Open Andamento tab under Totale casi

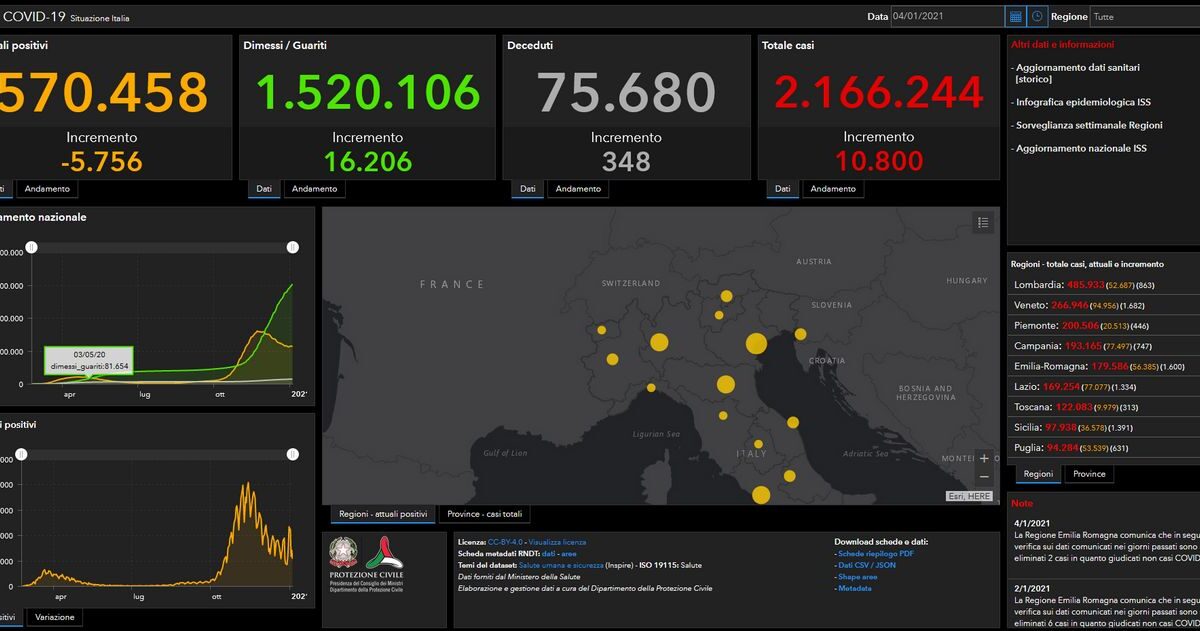tap(833, 189)
